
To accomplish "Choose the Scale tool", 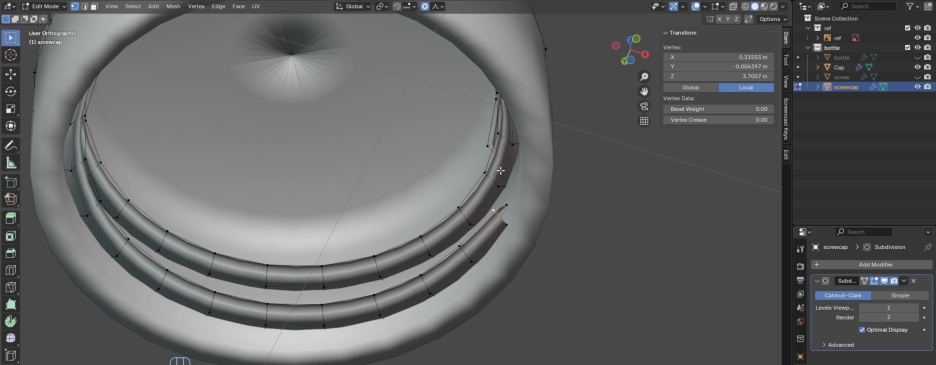I will [10, 109].
